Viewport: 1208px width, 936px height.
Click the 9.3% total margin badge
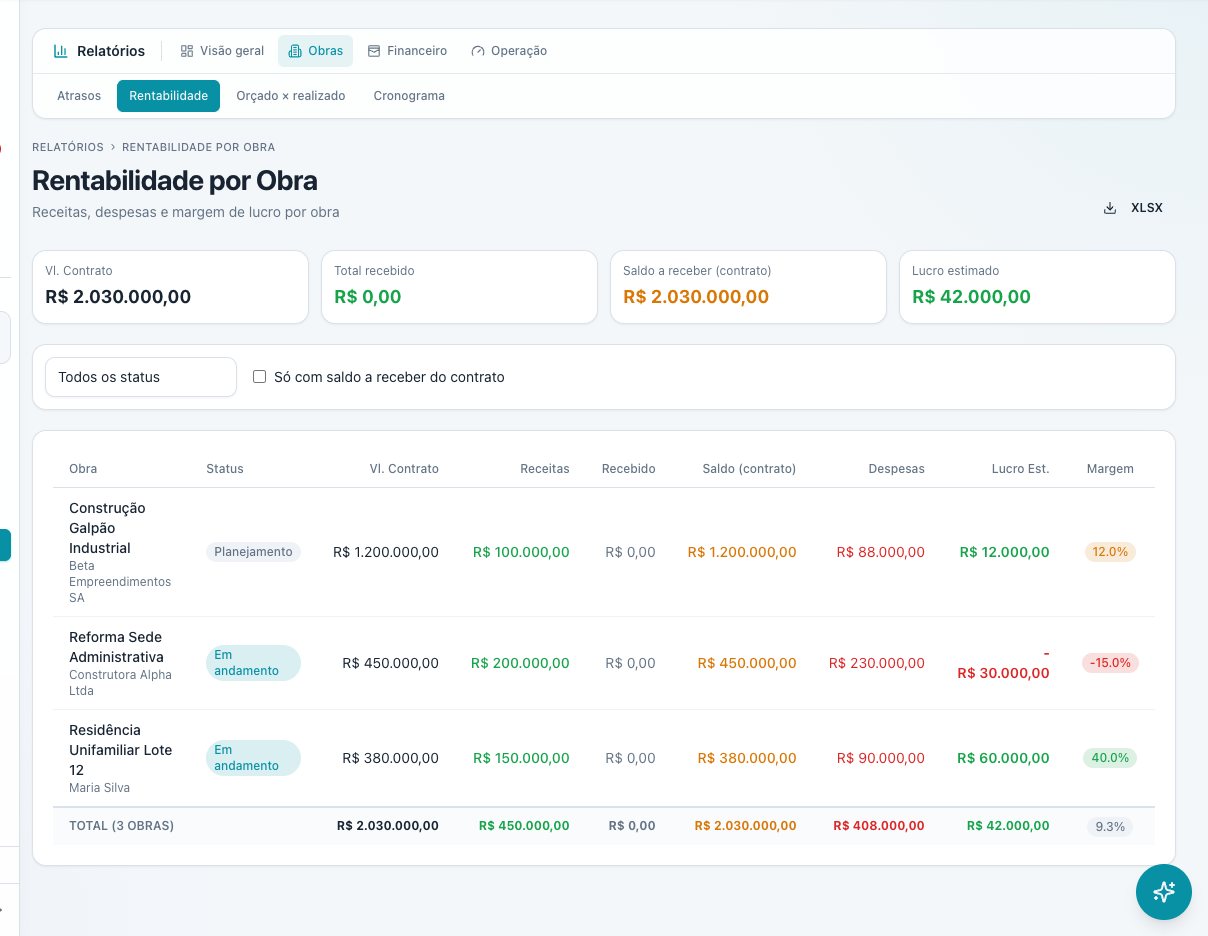1110,827
